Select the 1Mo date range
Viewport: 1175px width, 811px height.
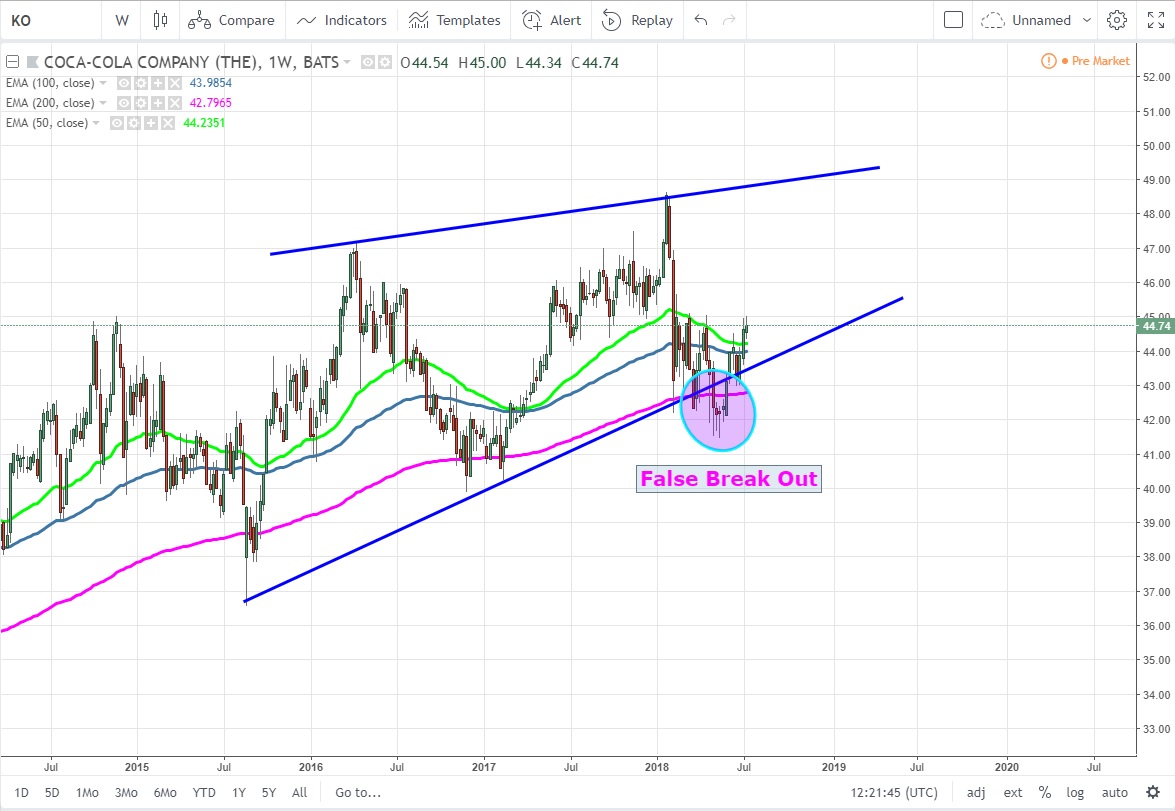[x=87, y=792]
